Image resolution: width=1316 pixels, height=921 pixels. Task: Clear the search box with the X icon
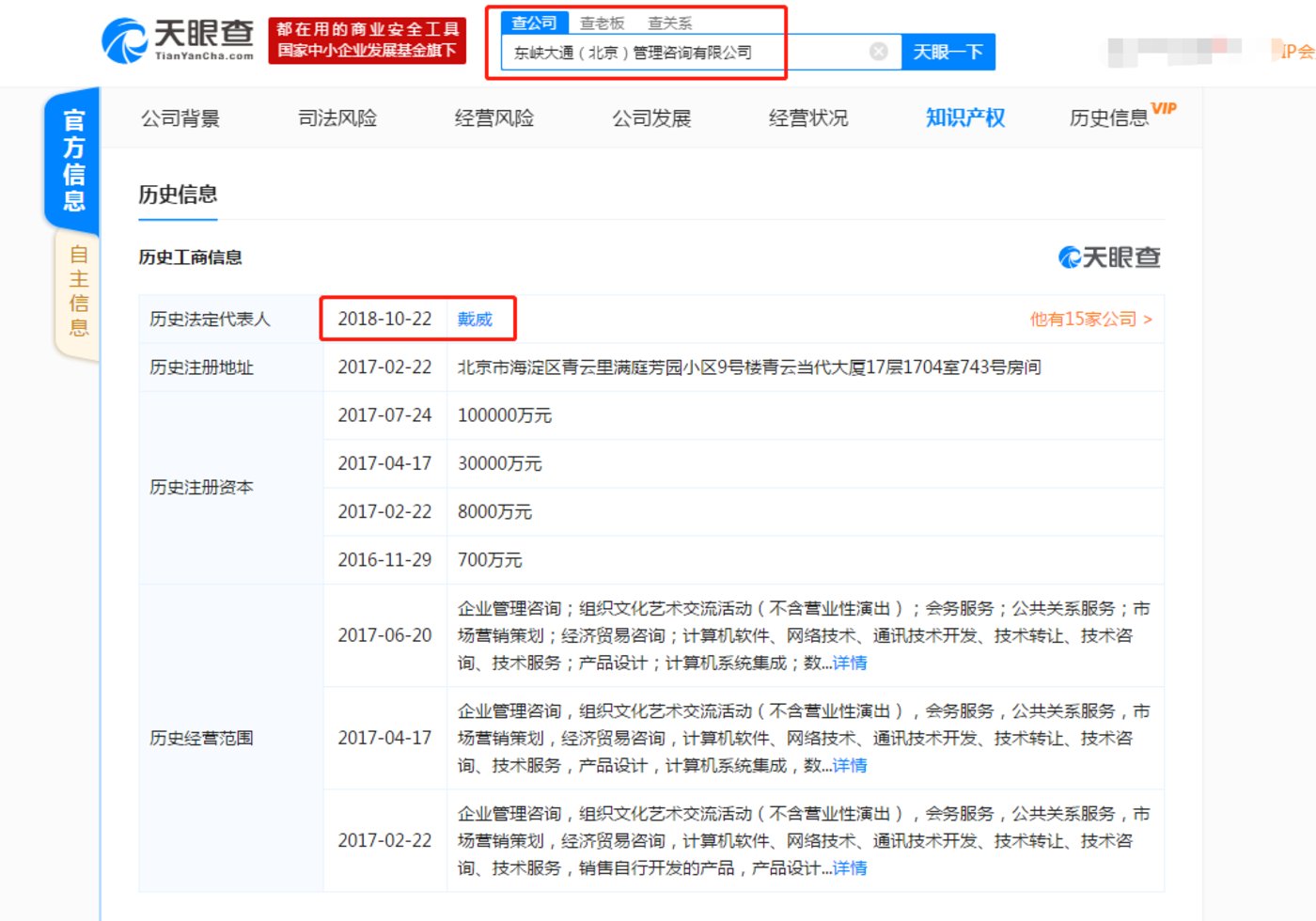[879, 52]
